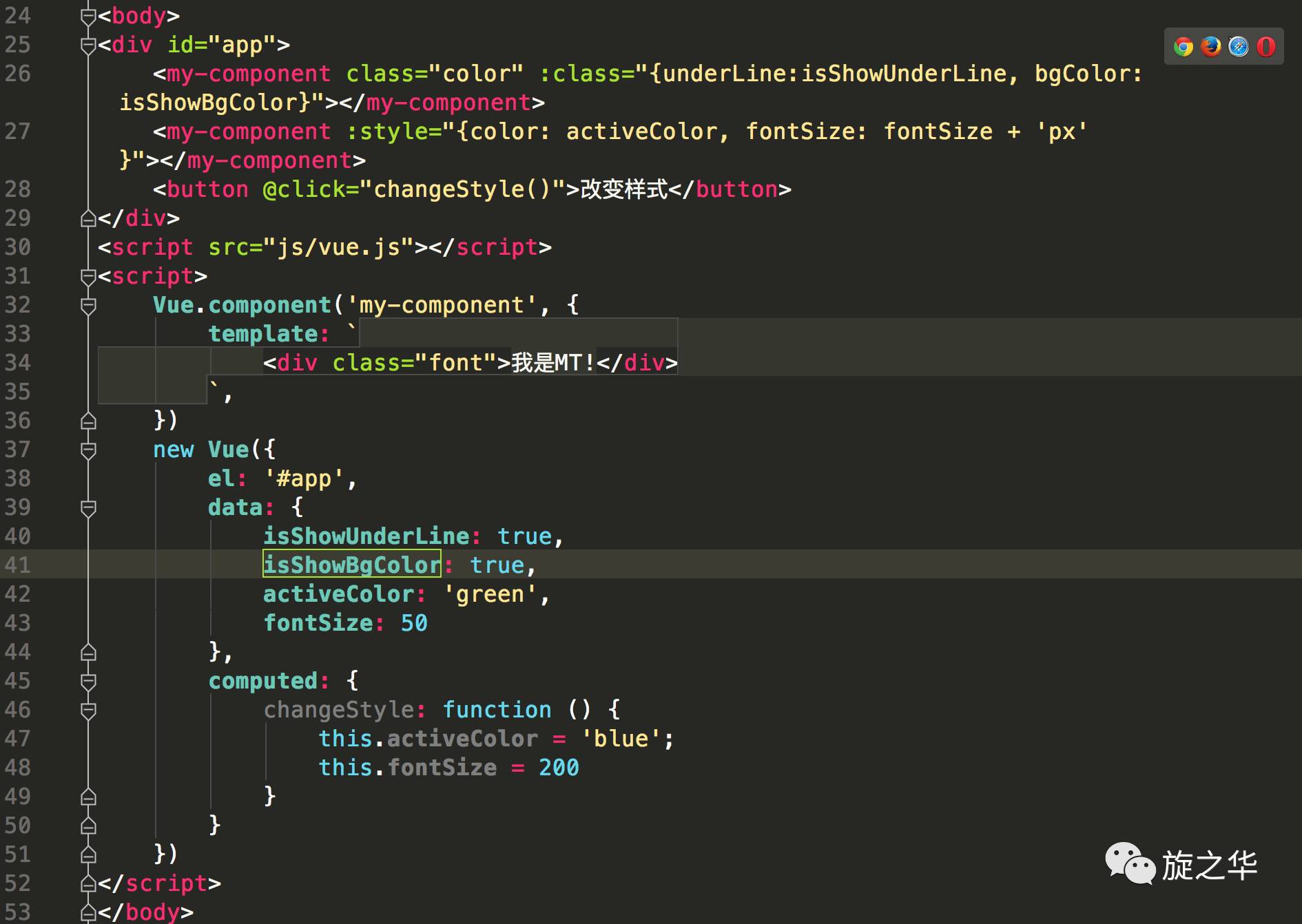Viewport: 1302px width, 924px height.
Task: Click line number 41 in gutter
Action: click(x=18, y=565)
